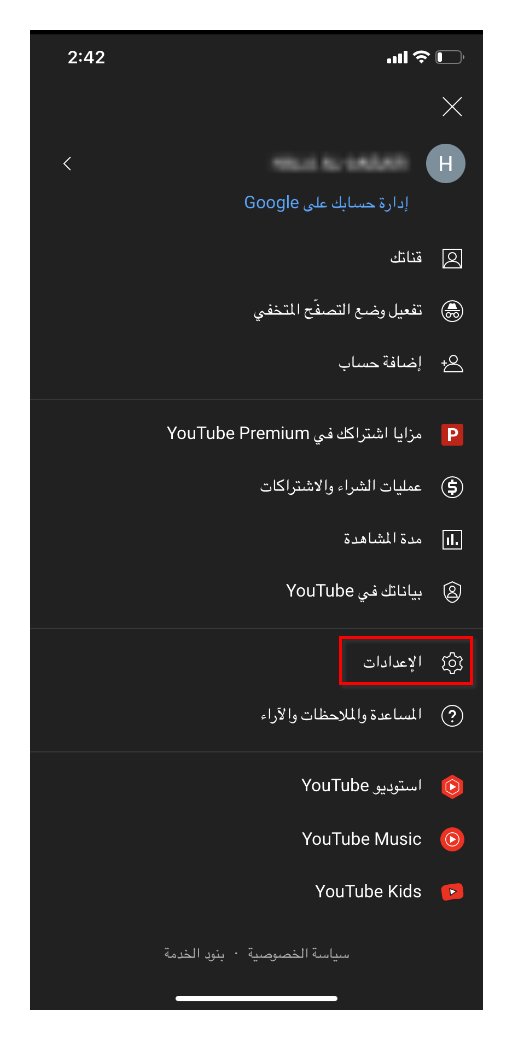Tap the red YouTube Premium P icon
The width and height of the screenshot is (513, 1040).
(452, 435)
